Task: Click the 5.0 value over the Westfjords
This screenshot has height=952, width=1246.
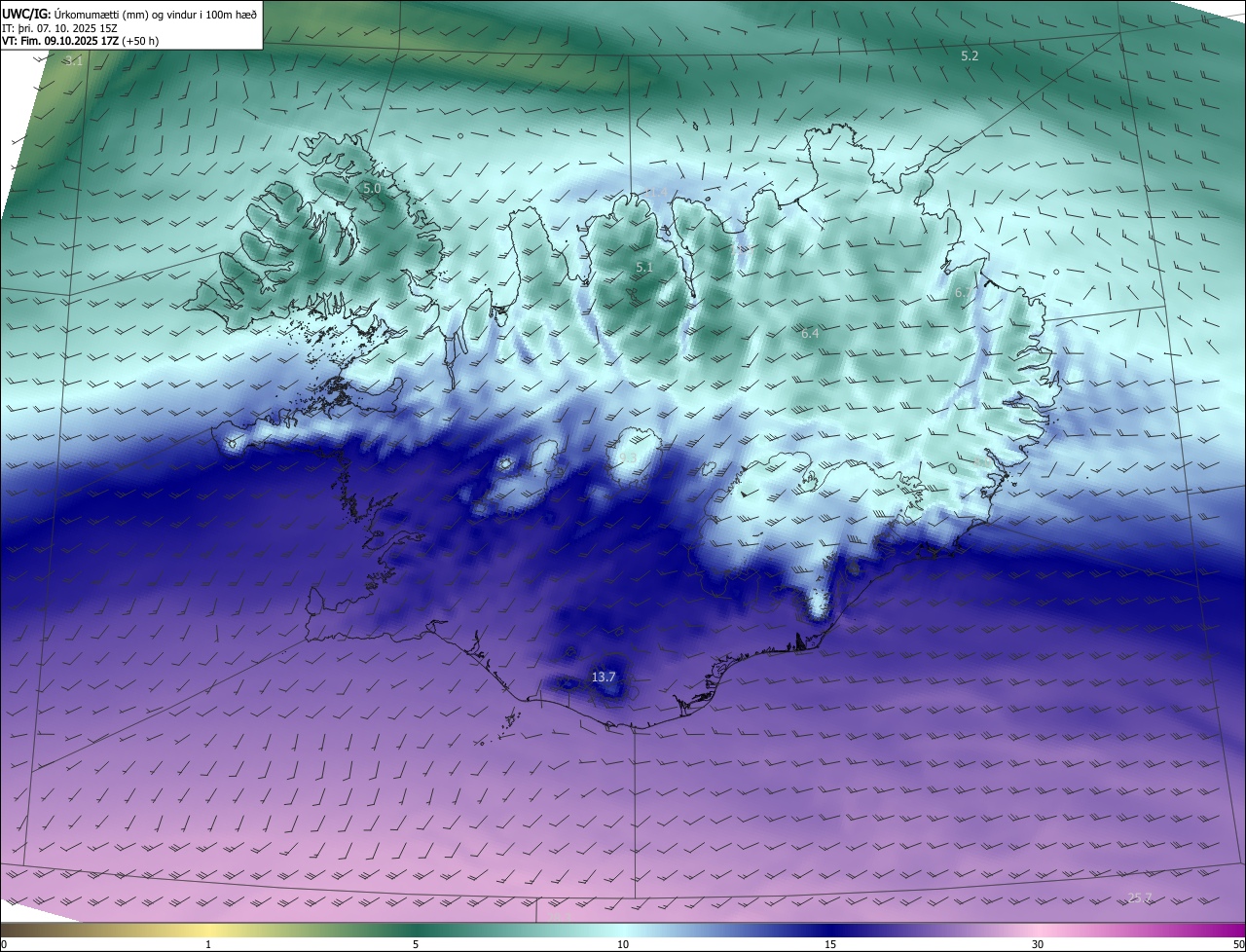Action: coord(372,188)
